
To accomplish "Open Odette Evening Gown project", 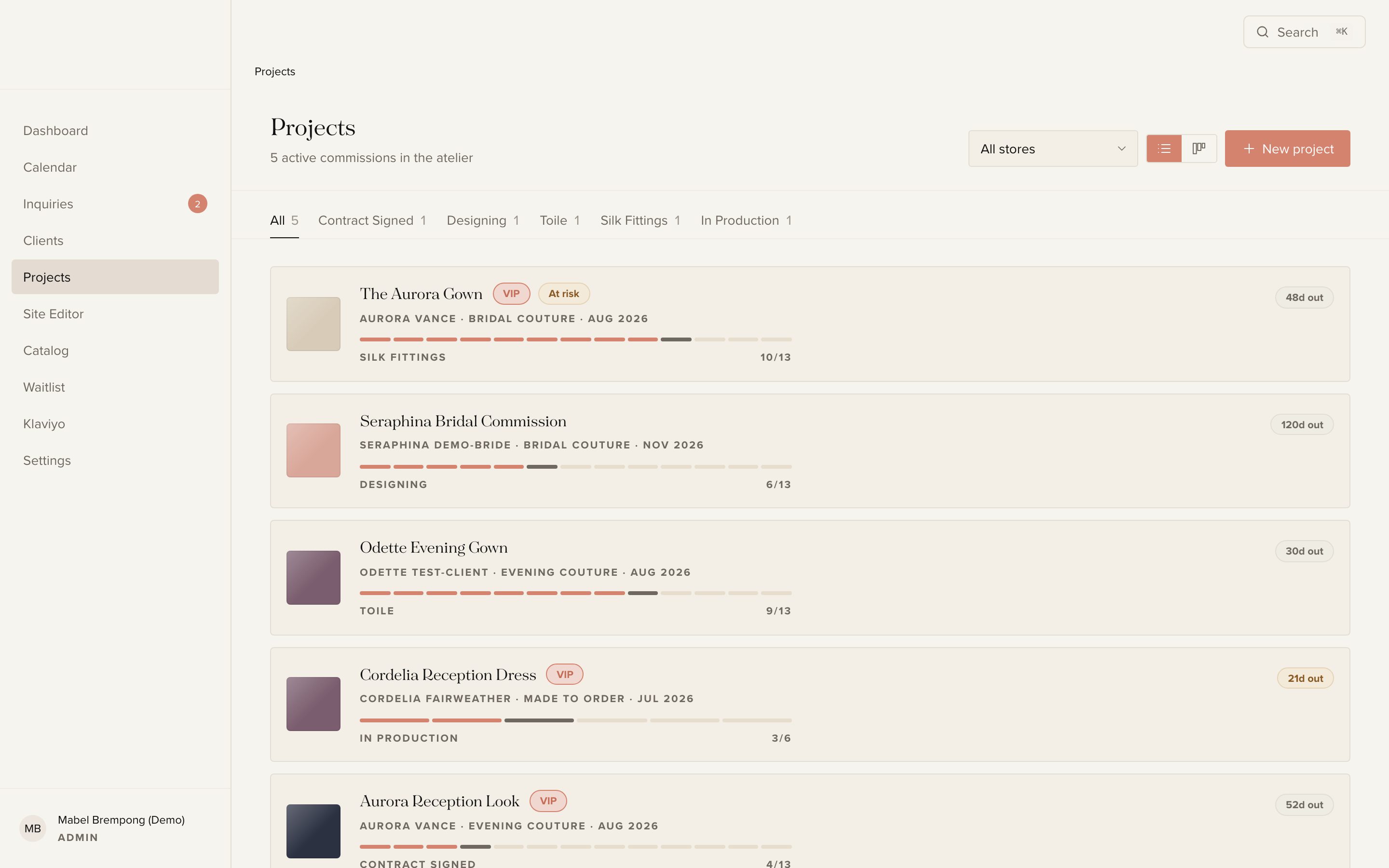I will click(434, 548).
